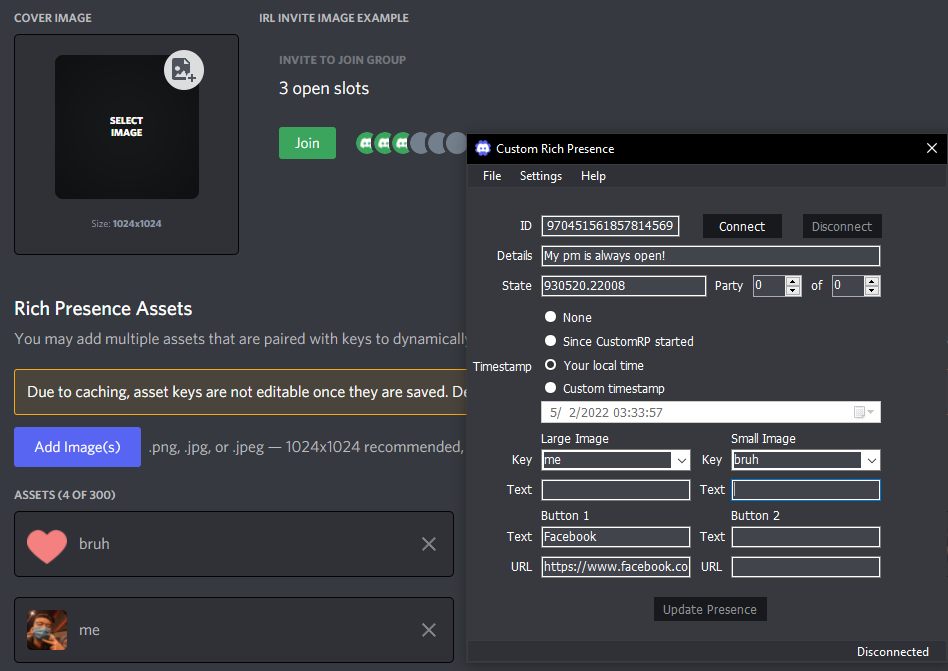Open the Large Image key dropdown
The width and height of the screenshot is (948, 671).
(x=681, y=459)
